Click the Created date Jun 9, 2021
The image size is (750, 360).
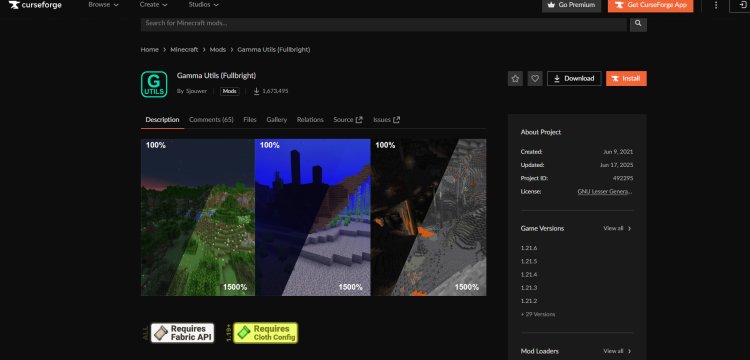click(618, 152)
